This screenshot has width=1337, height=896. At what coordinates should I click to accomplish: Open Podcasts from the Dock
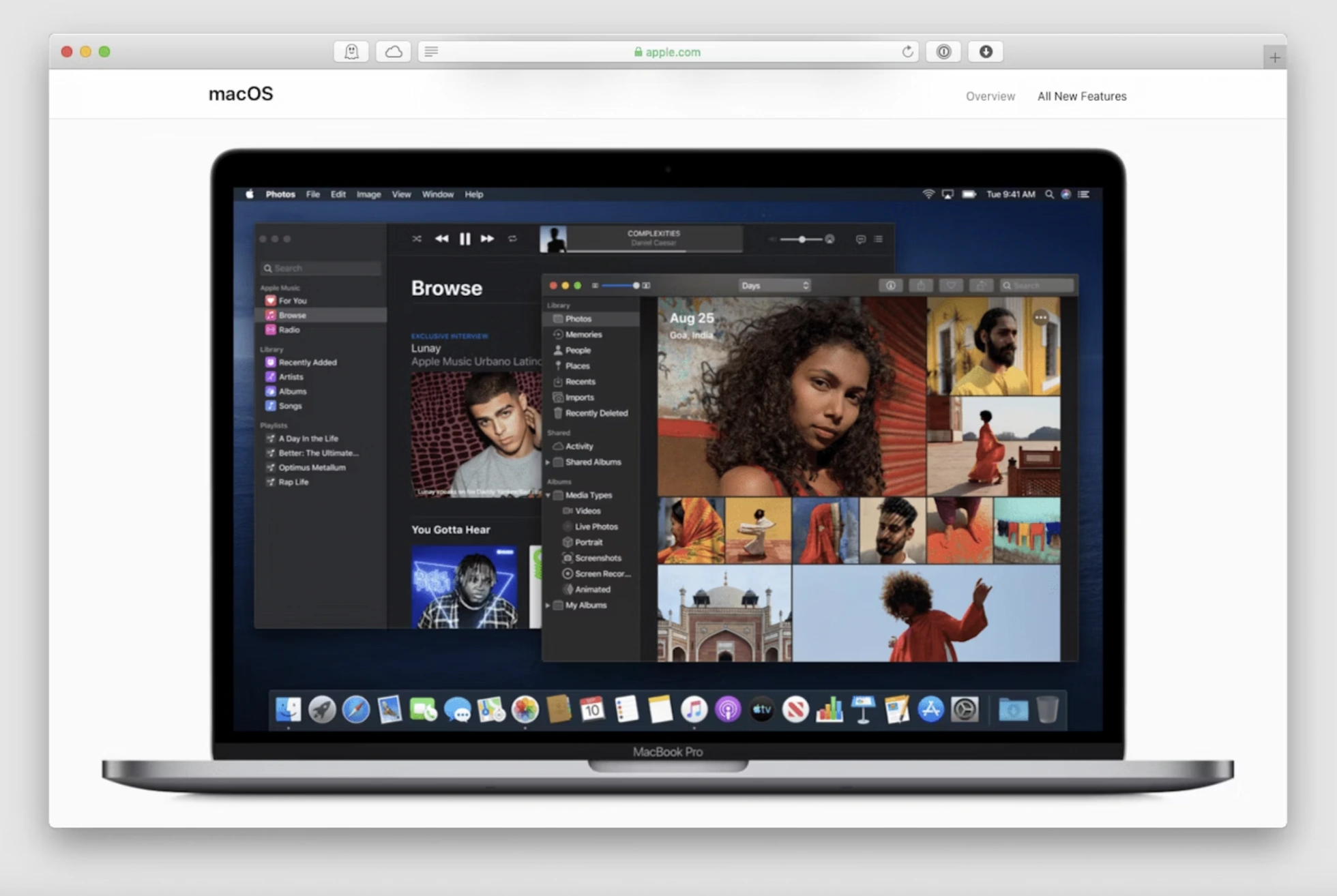(x=728, y=710)
